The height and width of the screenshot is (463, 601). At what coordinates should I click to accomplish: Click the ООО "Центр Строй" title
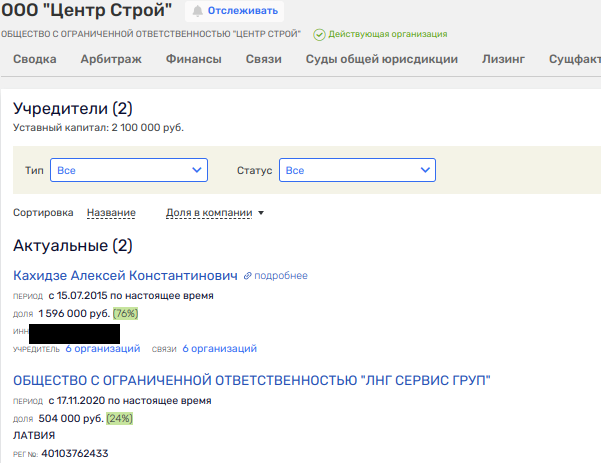click(87, 10)
